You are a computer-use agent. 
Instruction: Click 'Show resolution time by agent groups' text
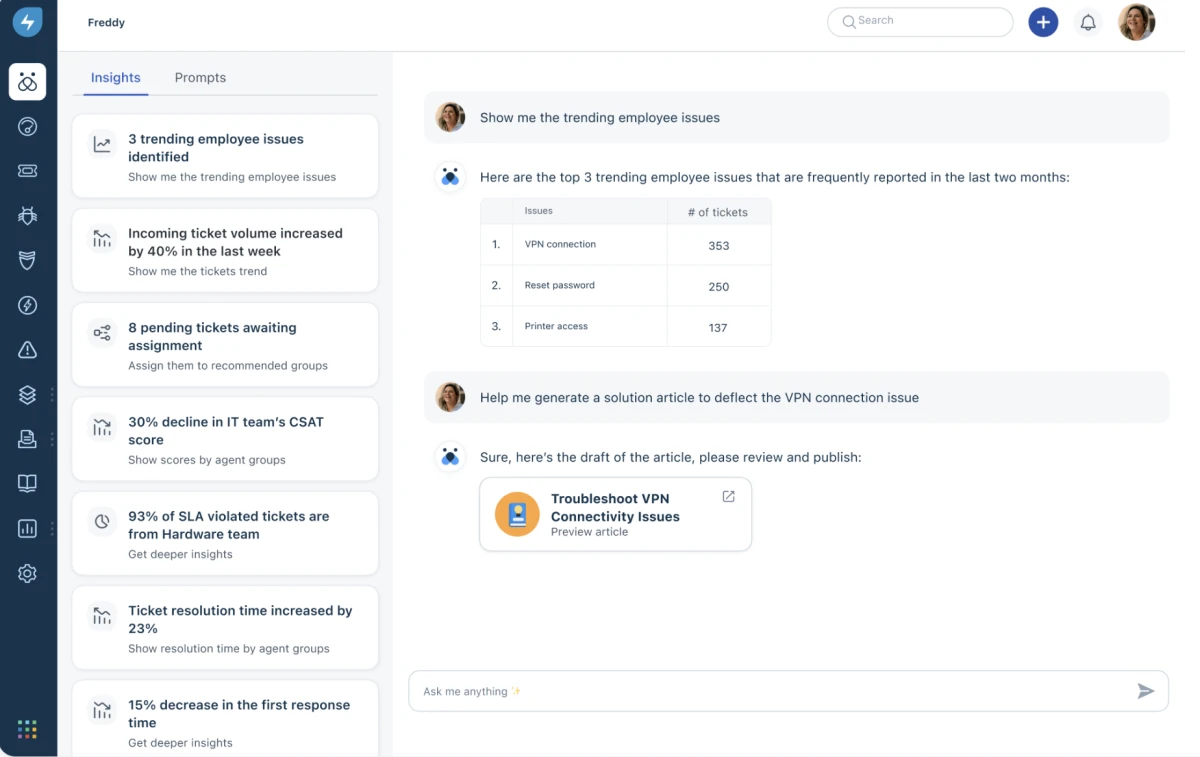pos(229,648)
